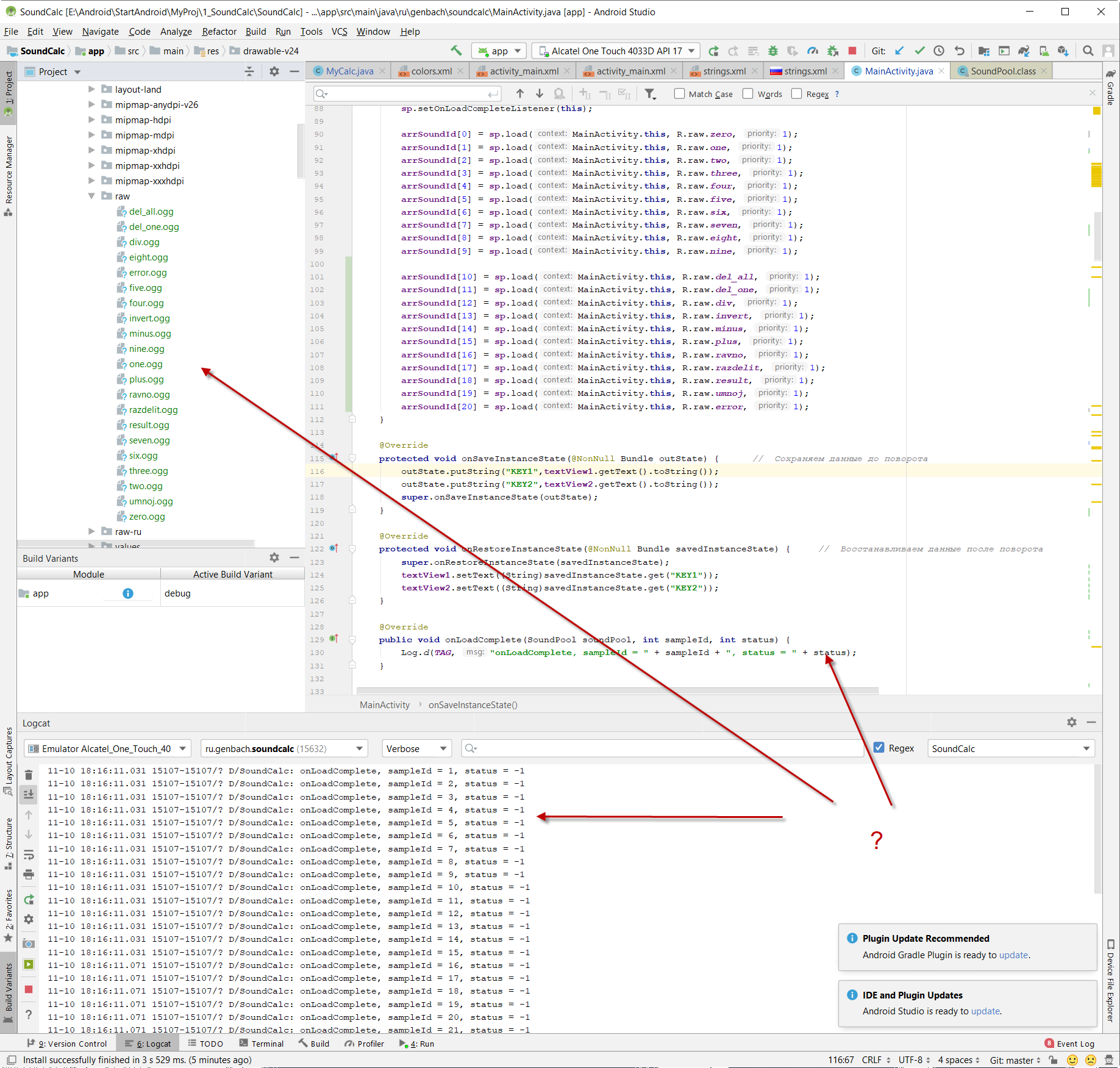Image resolution: width=1120 pixels, height=1068 pixels.
Task: Click the Git revert arrow icon
Action: (959, 51)
